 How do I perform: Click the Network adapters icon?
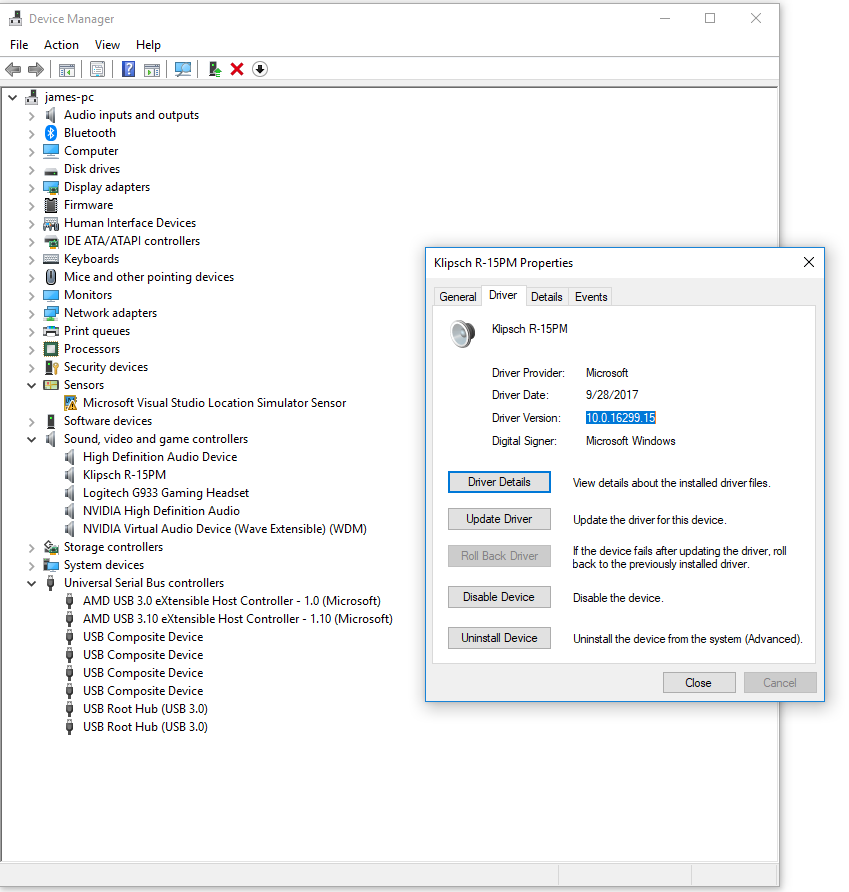coord(51,313)
